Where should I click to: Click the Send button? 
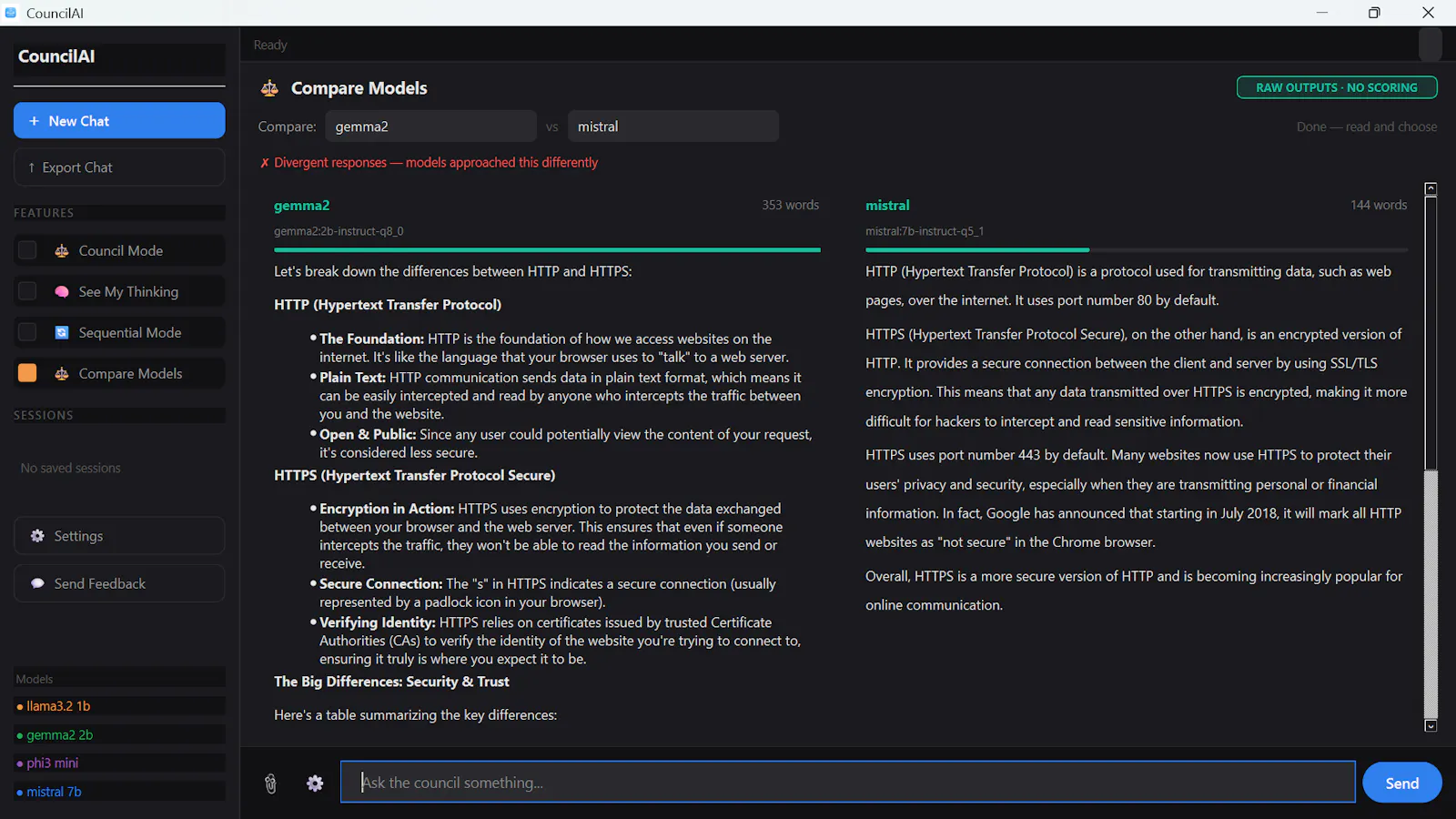tap(1401, 783)
